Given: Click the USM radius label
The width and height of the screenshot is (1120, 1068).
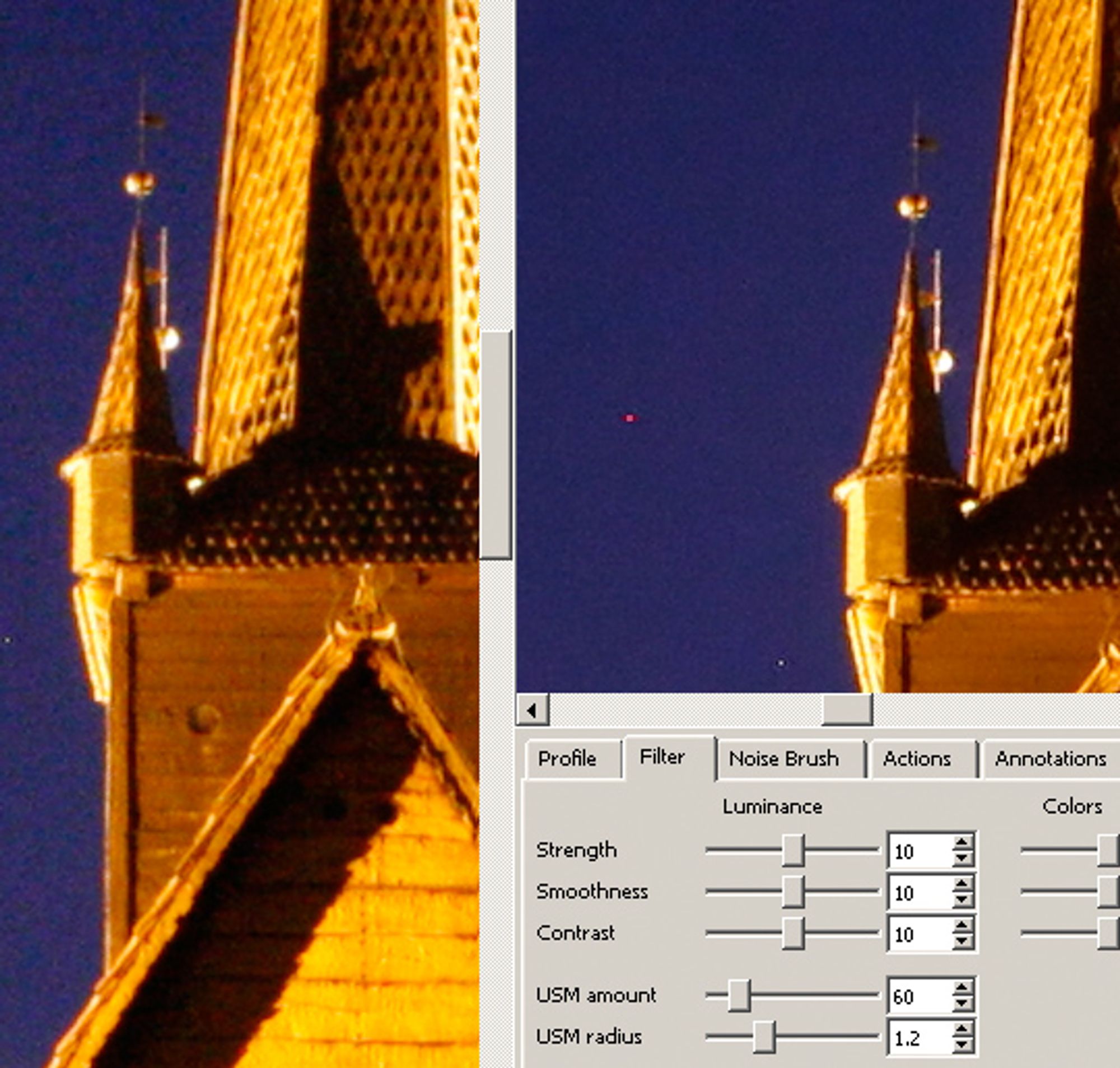Looking at the screenshot, I should tap(589, 1037).
